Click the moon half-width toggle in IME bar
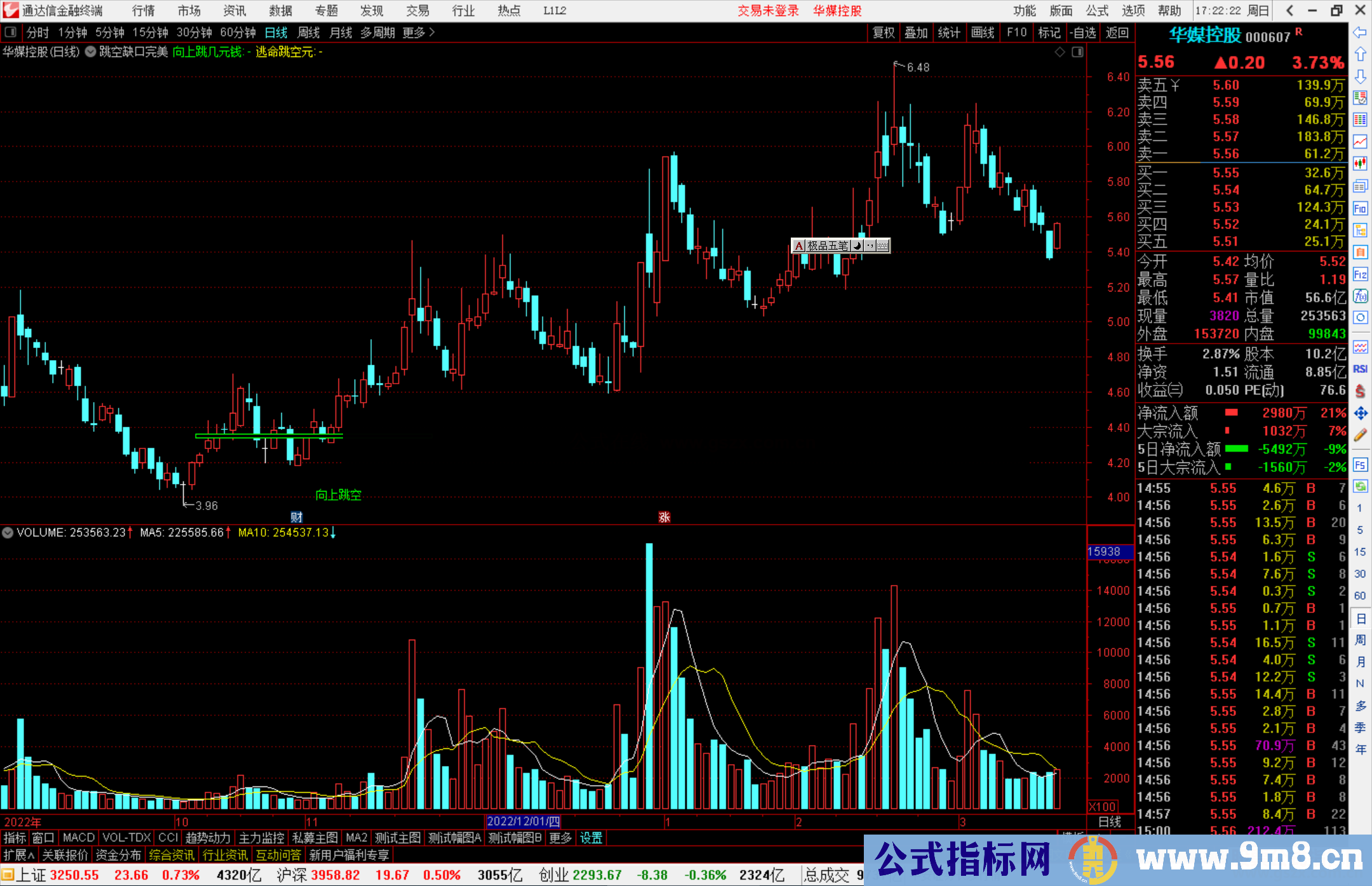The height and width of the screenshot is (886, 1372). [857, 246]
